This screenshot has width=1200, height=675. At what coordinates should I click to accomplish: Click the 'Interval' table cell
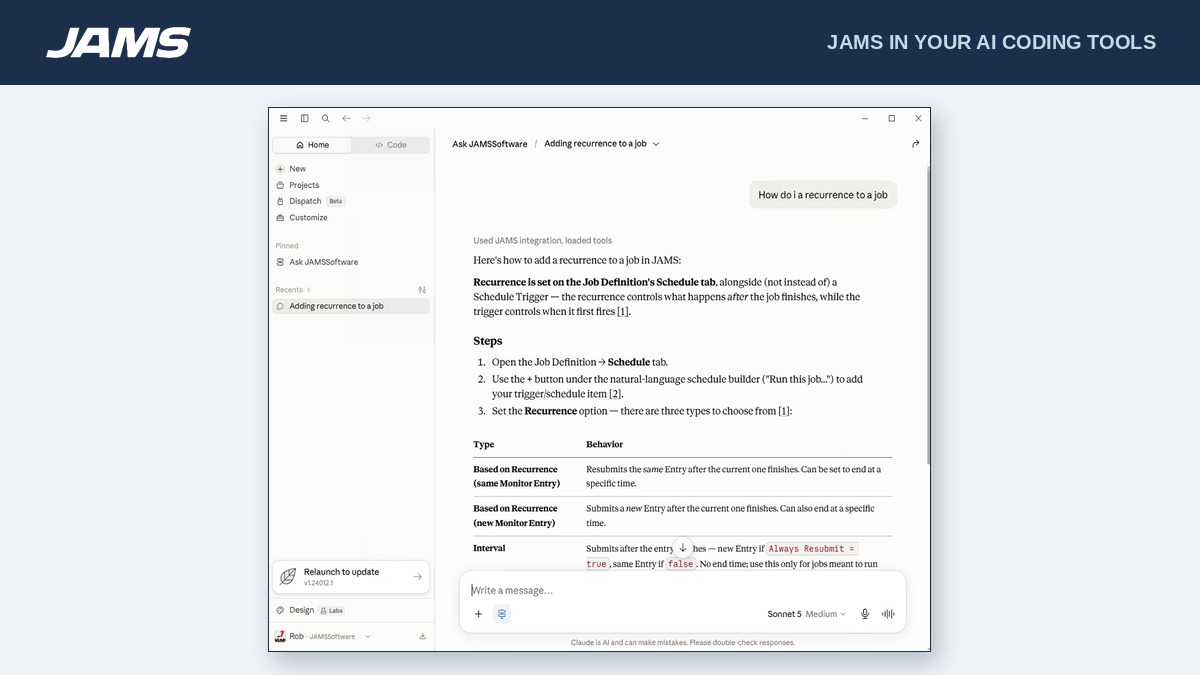[x=489, y=548]
